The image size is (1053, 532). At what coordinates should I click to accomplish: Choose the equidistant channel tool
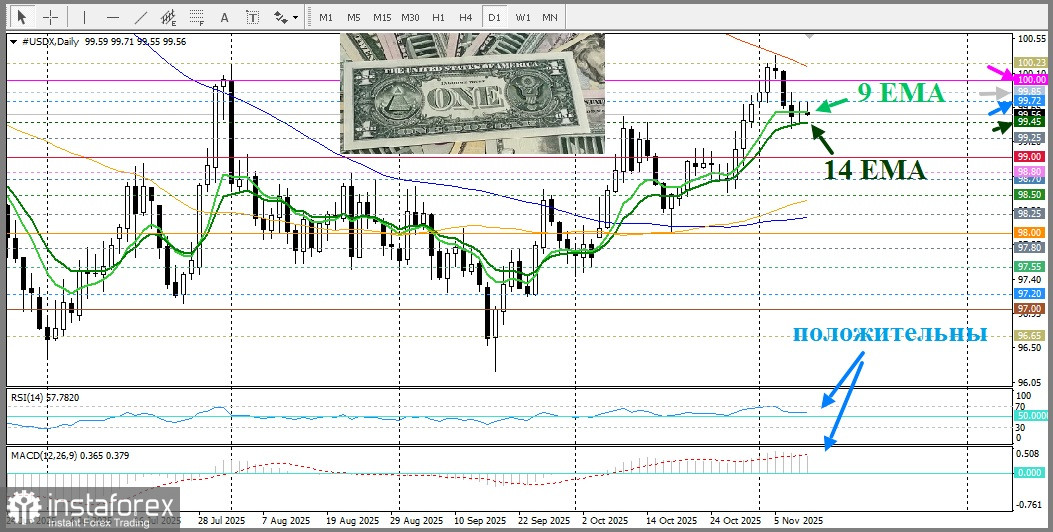(x=169, y=17)
